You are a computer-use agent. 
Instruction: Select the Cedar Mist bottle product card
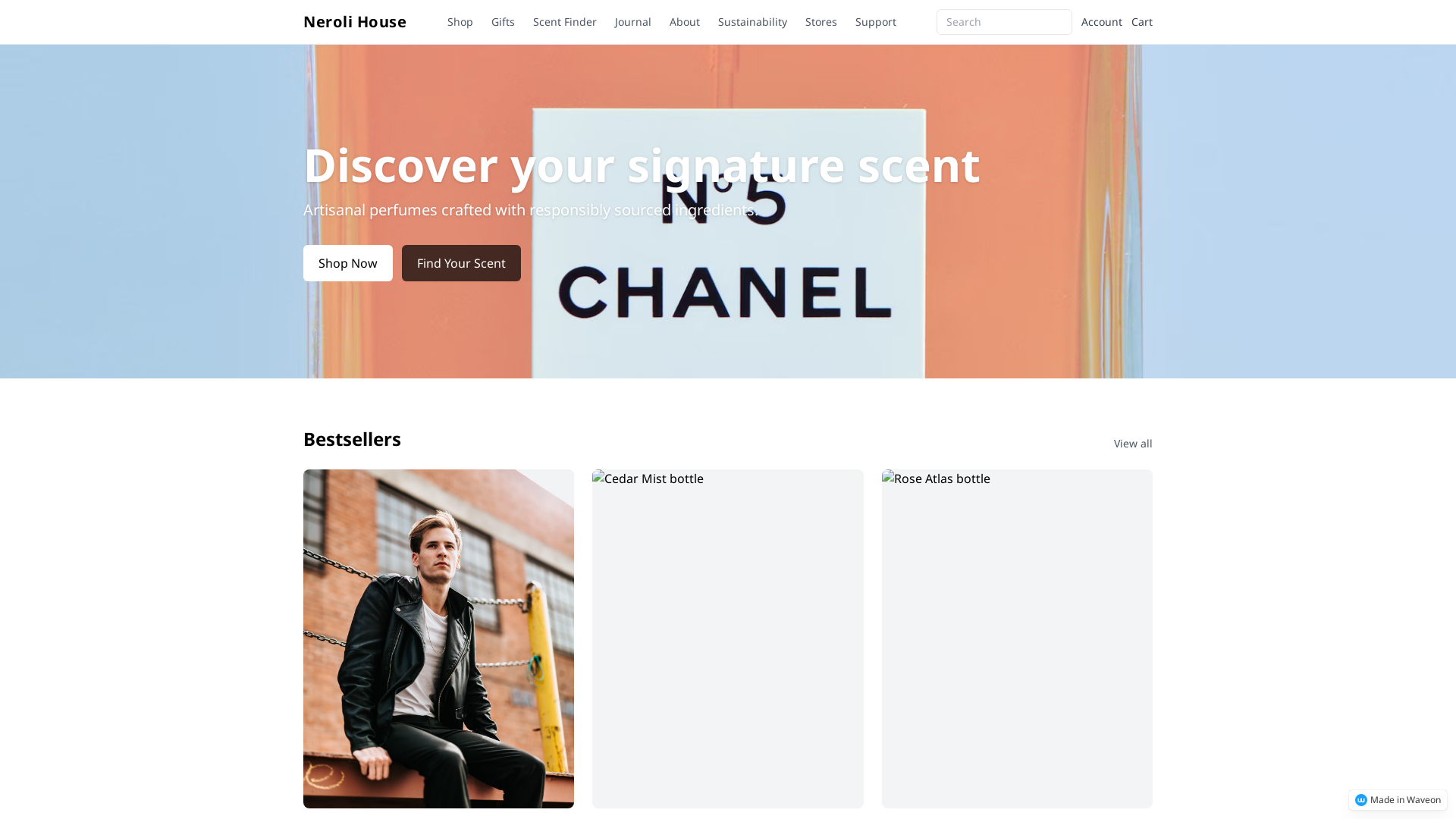click(x=727, y=639)
